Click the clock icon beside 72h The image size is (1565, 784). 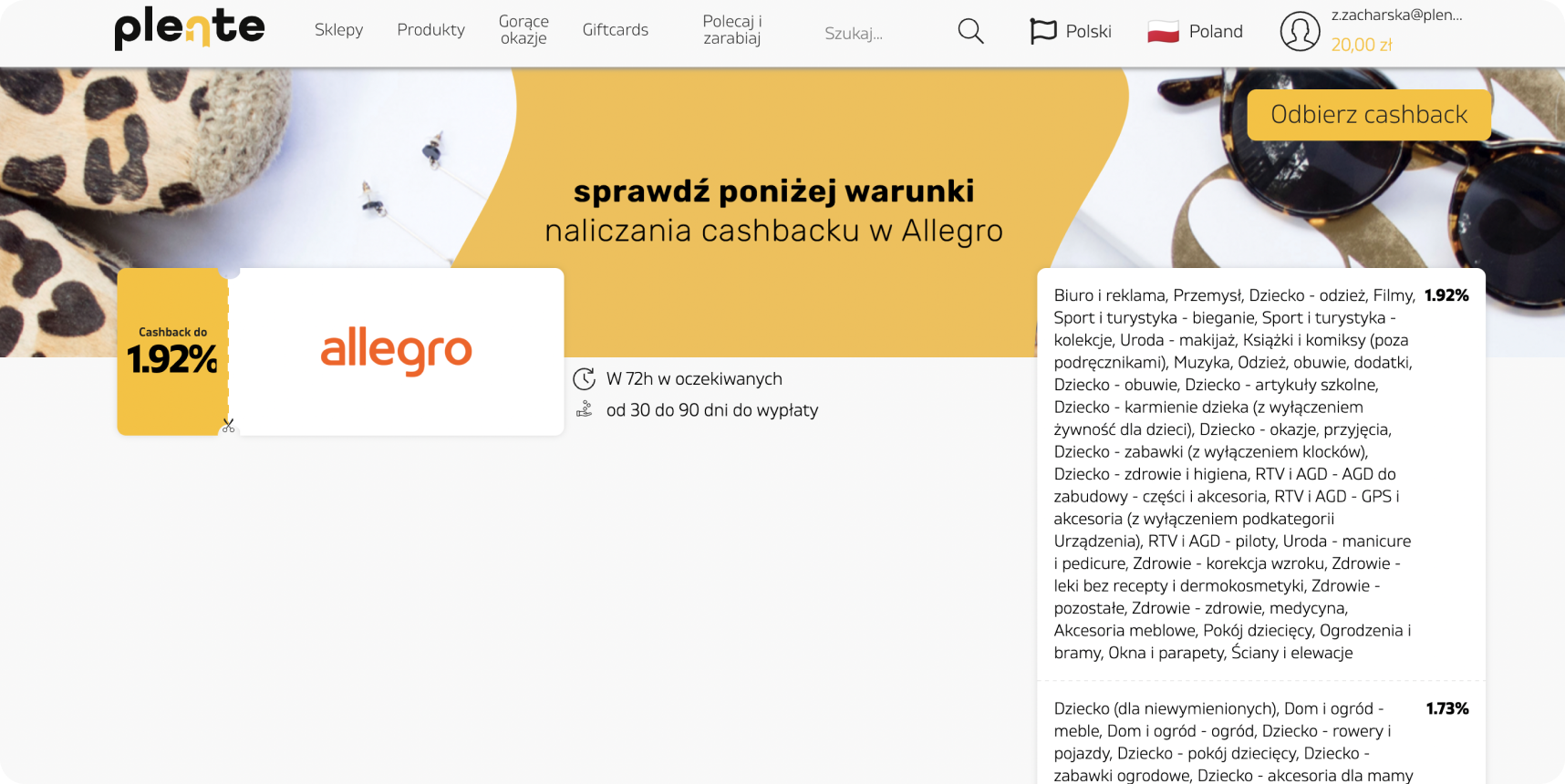pyautogui.click(x=584, y=378)
